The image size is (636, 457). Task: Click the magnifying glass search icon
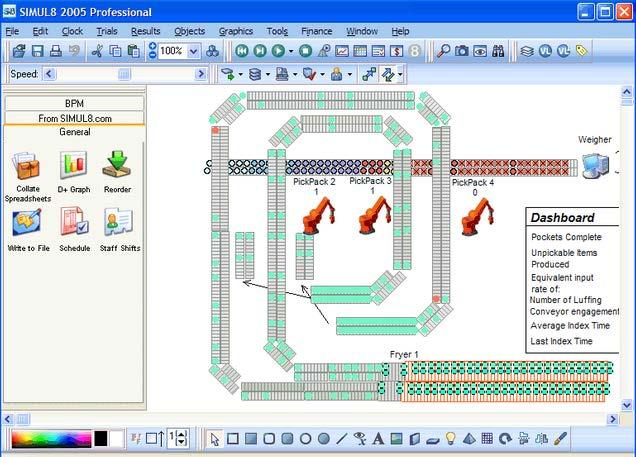point(444,51)
